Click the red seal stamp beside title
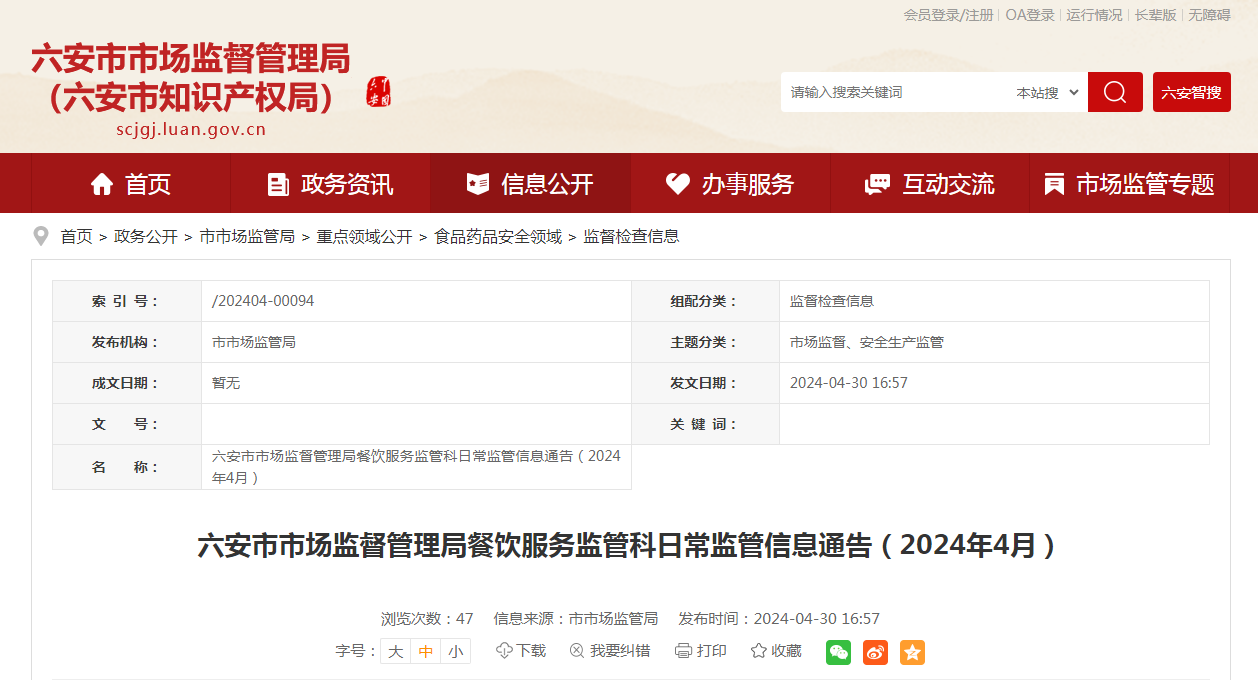The image size is (1258, 680). [x=379, y=91]
